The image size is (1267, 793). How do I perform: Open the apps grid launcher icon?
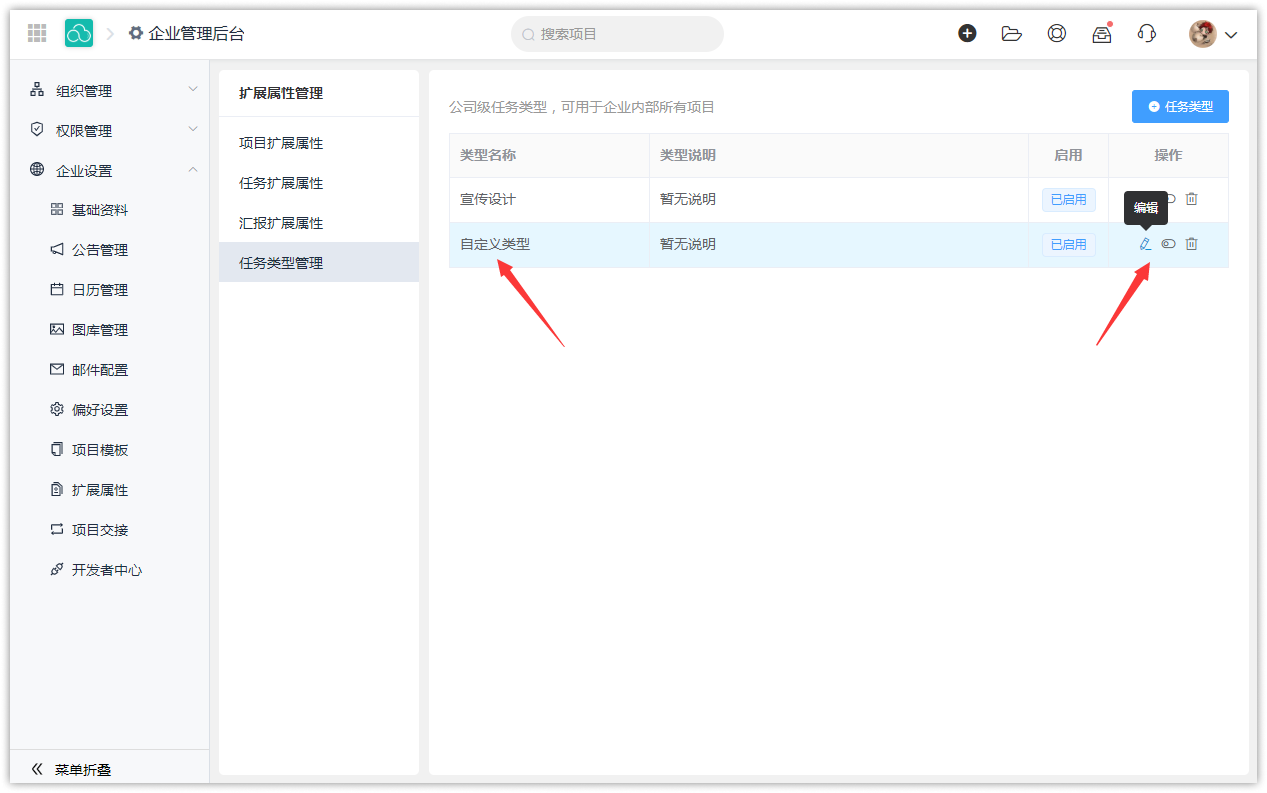(37, 33)
